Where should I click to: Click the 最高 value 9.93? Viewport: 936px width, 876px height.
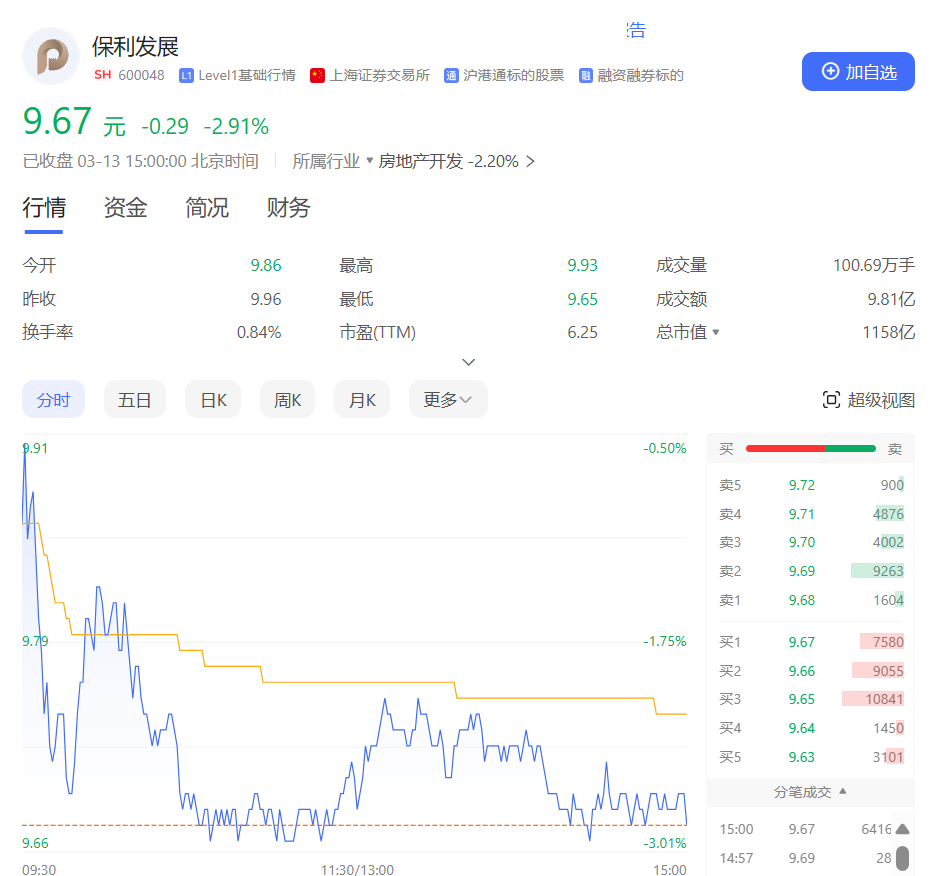[x=583, y=265]
